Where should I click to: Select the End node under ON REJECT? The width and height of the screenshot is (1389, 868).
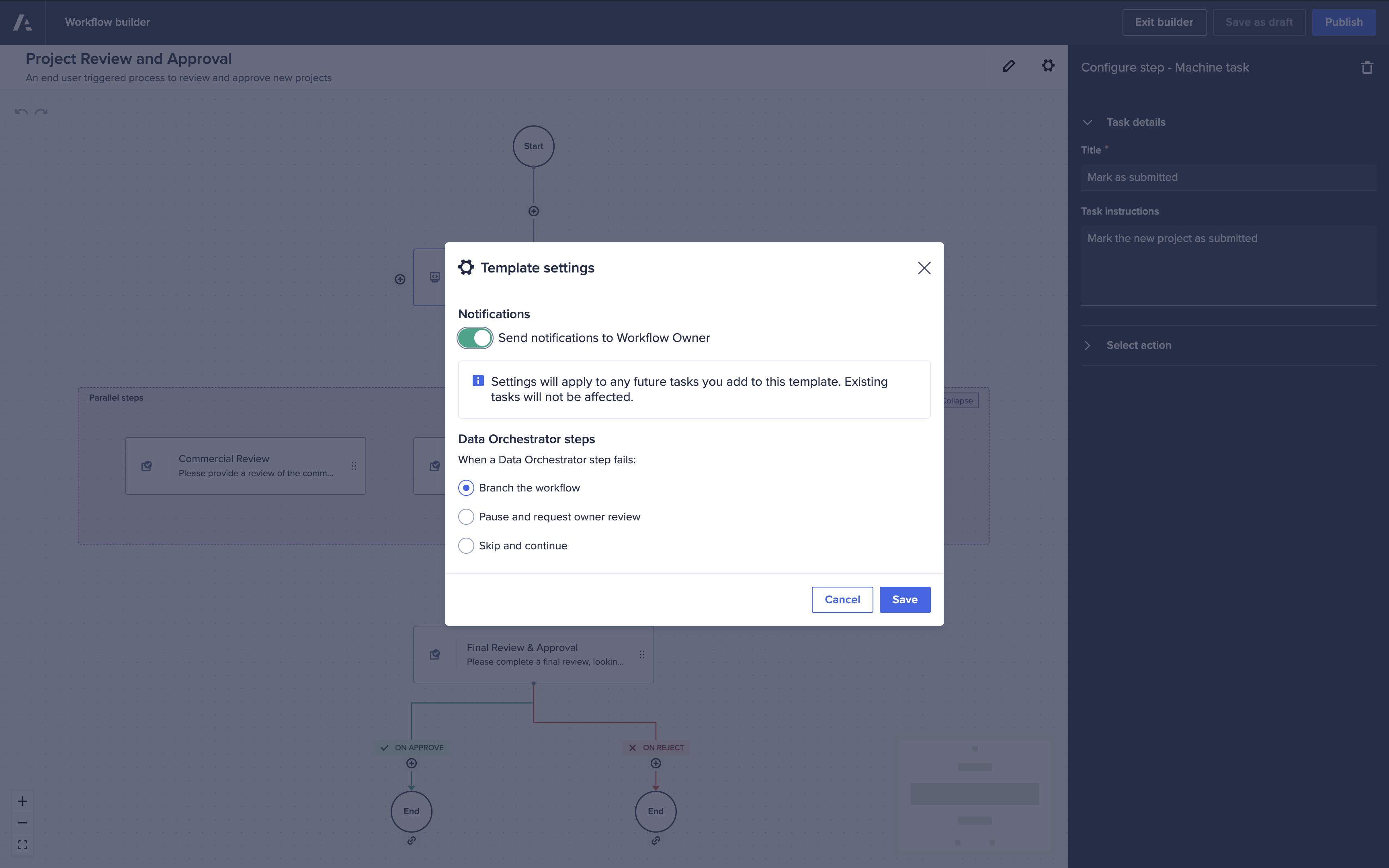pos(656,811)
